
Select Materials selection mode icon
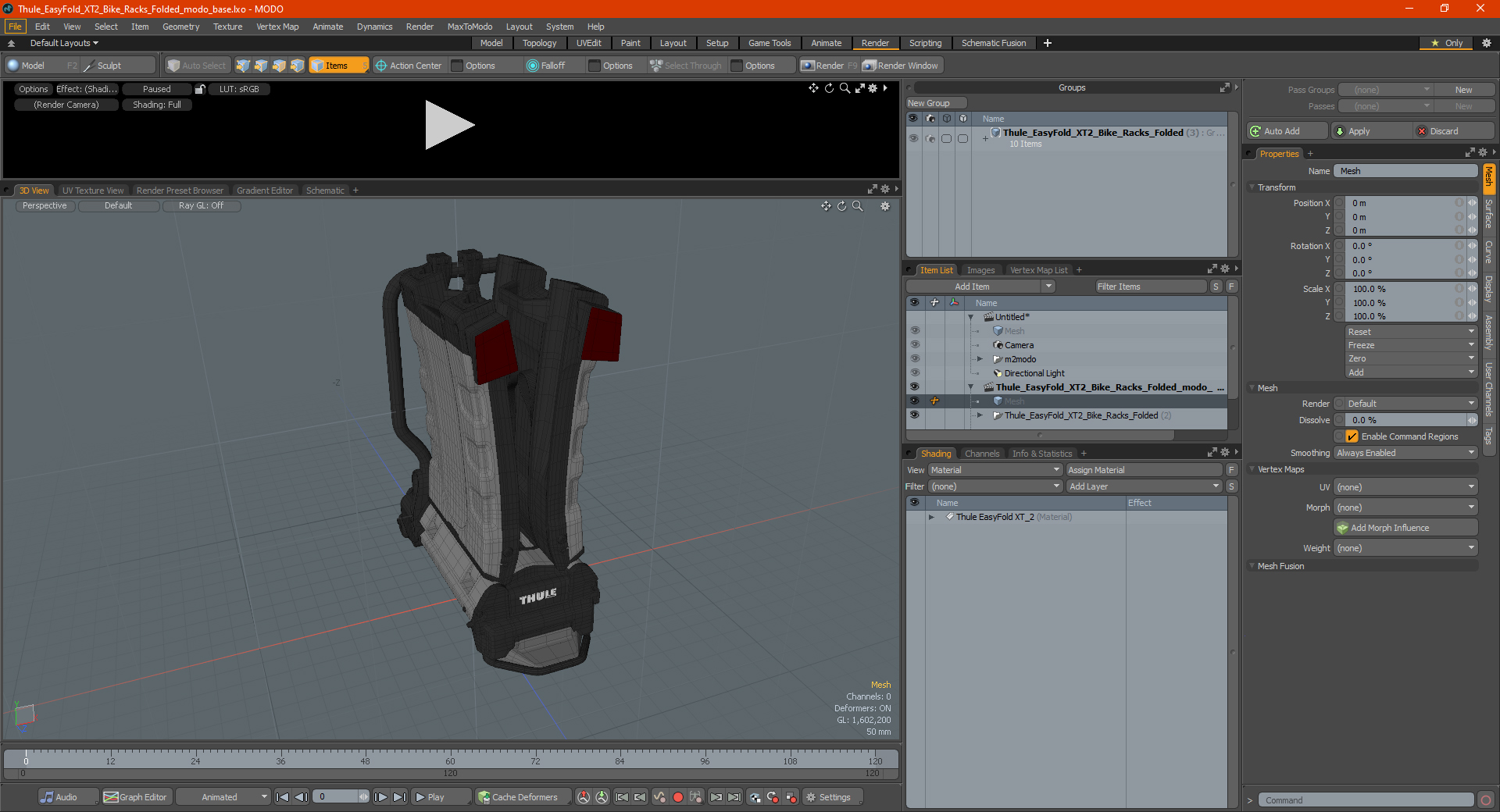(x=297, y=66)
